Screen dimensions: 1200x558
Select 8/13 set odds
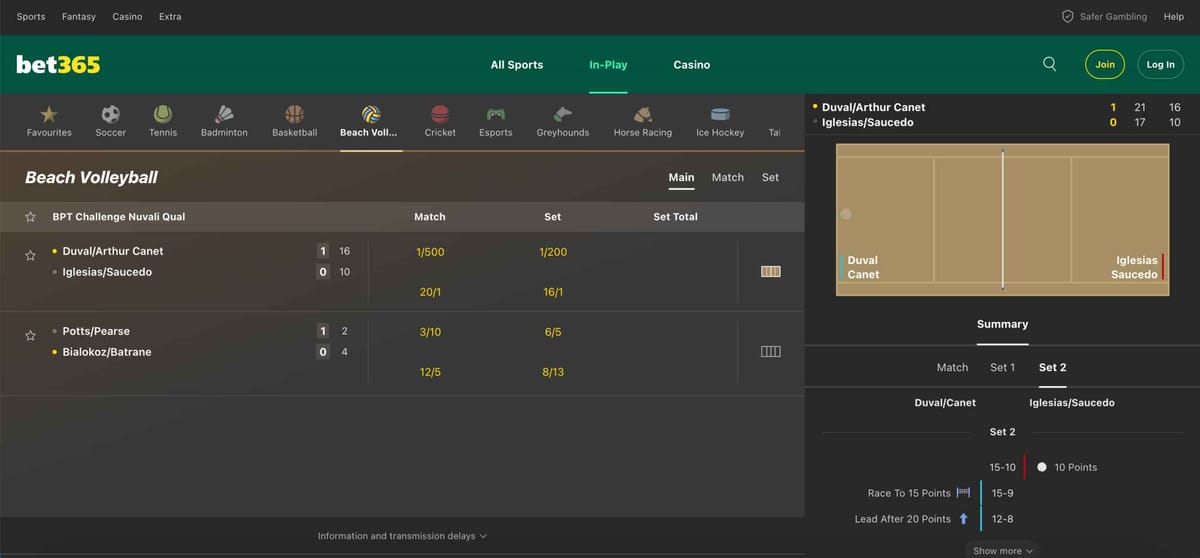point(553,372)
